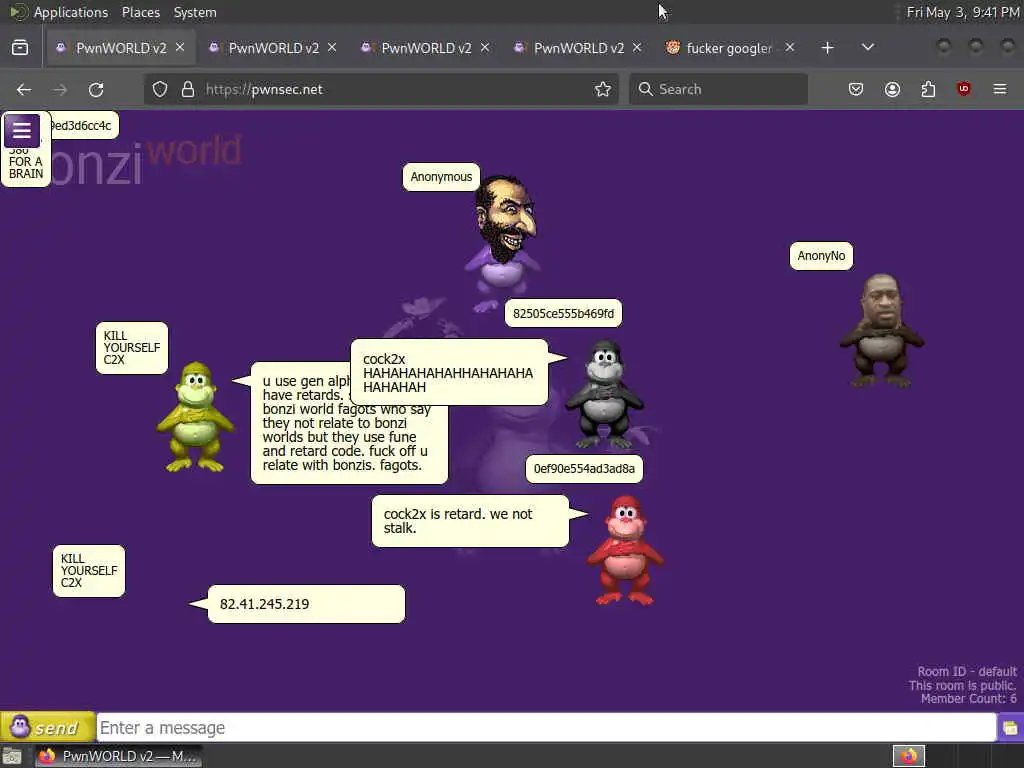Open the uBlock Origin extension icon
Image resolution: width=1024 pixels, height=768 pixels.
964,89
